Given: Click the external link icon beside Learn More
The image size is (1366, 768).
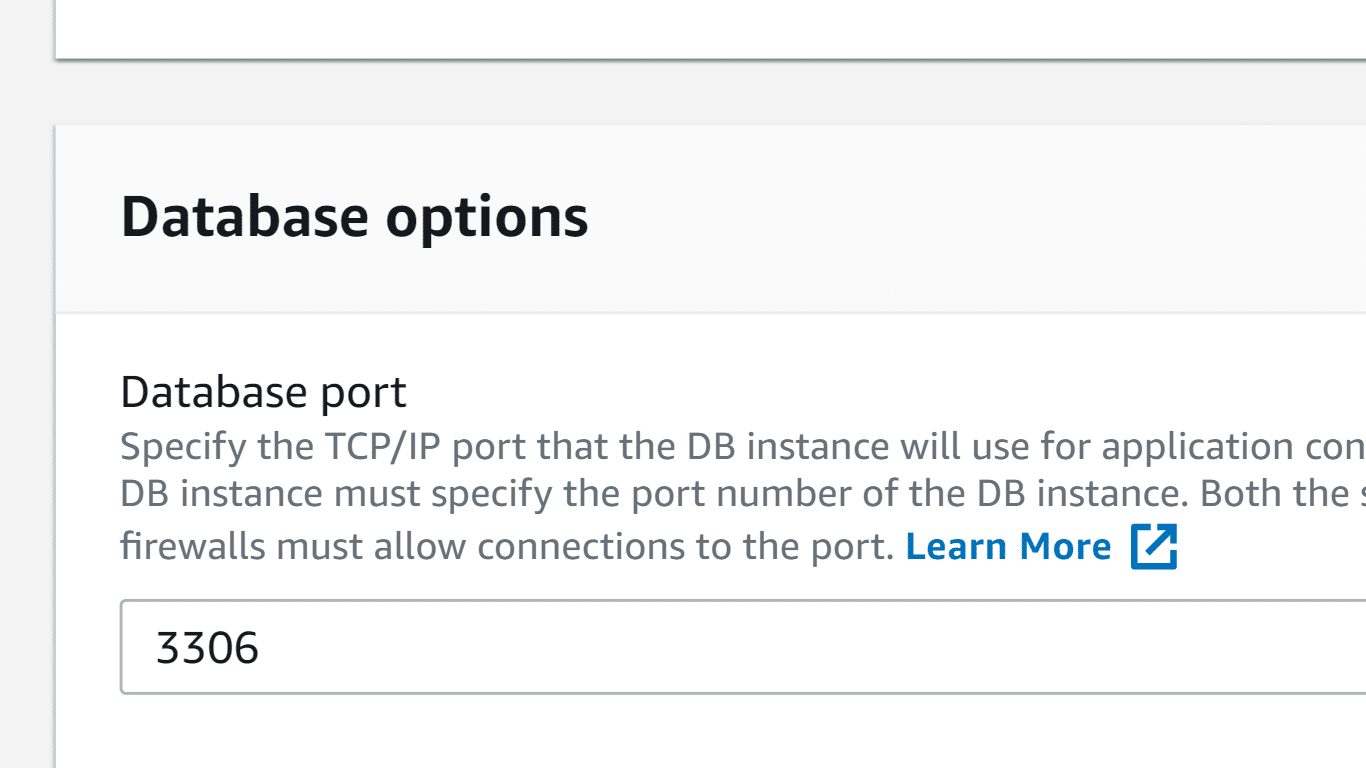Looking at the screenshot, I should point(1154,546).
